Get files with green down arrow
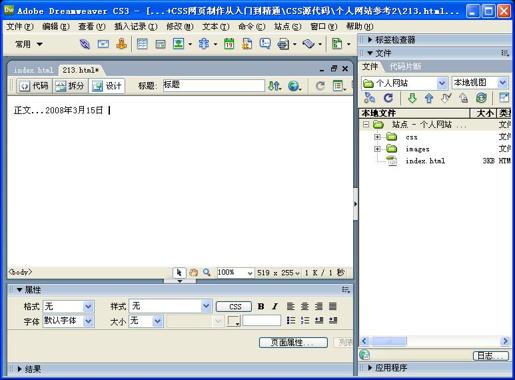515x380 pixels. point(412,98)
